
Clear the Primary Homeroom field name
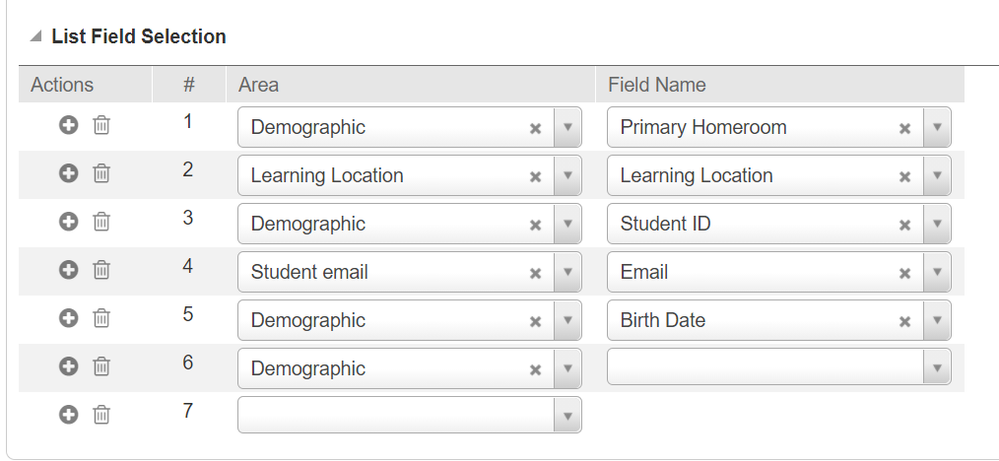pos(904,128)
